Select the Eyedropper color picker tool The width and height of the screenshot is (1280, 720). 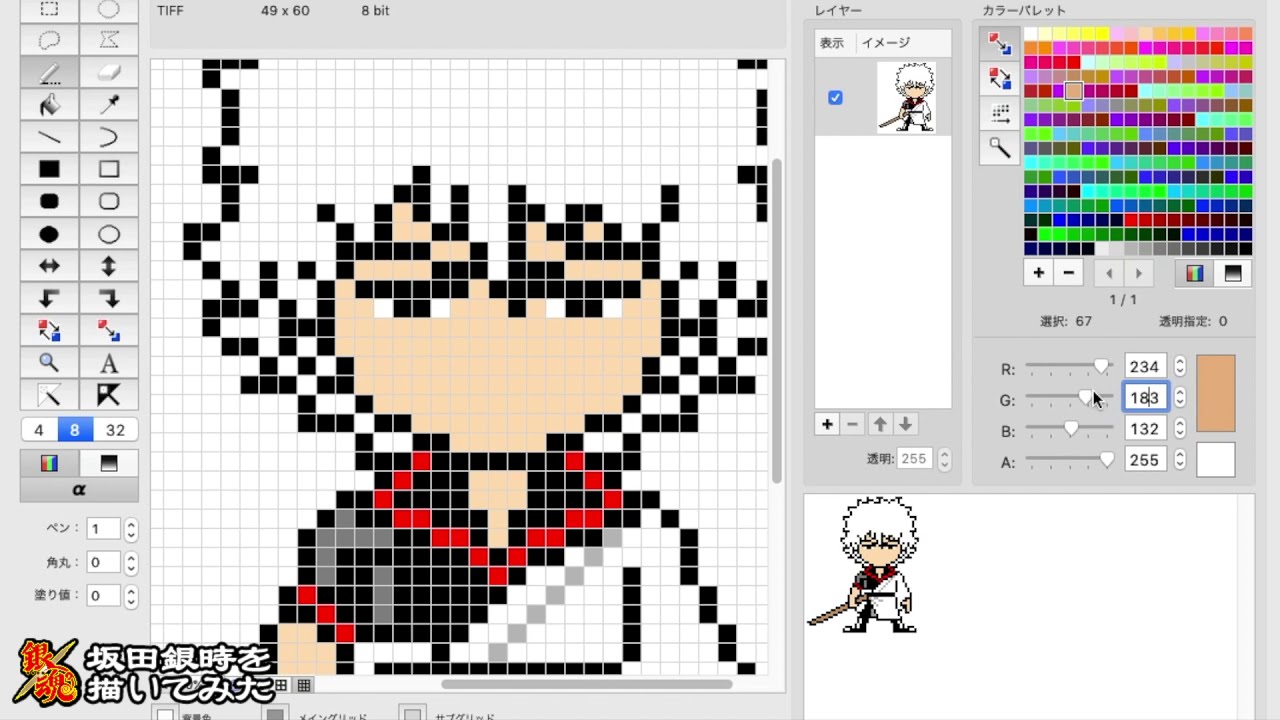tap(109, 104)
